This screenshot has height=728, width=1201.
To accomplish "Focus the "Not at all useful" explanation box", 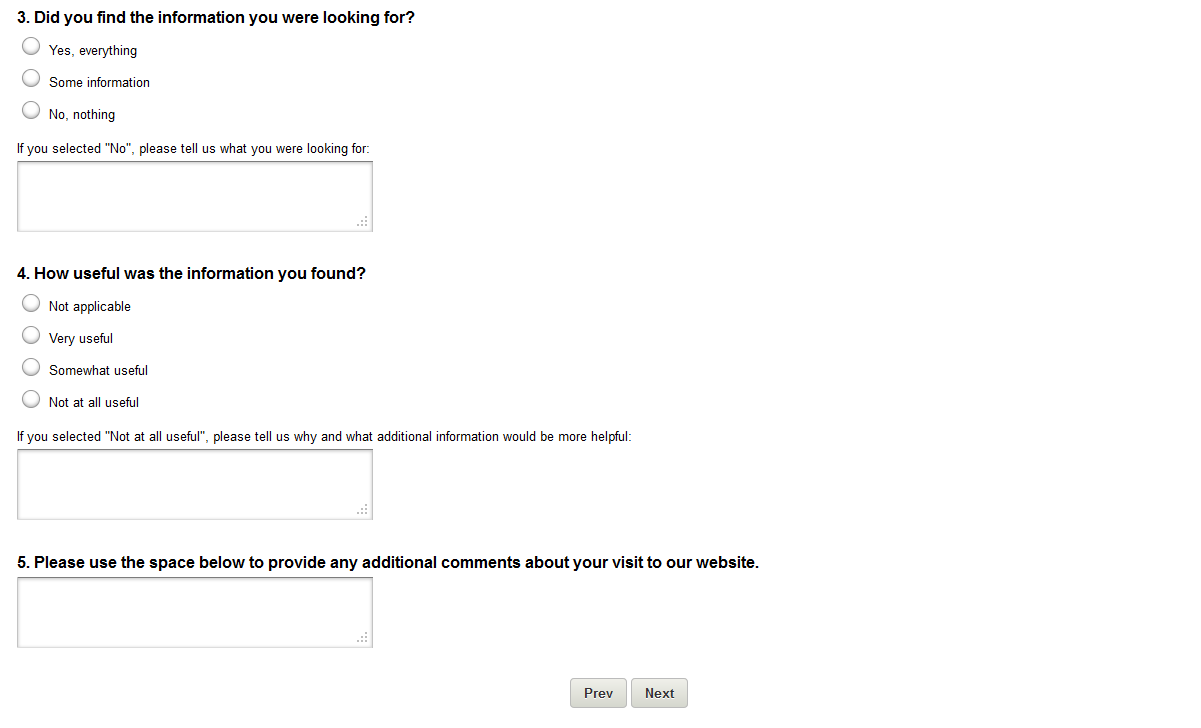I will coord(194,484).
